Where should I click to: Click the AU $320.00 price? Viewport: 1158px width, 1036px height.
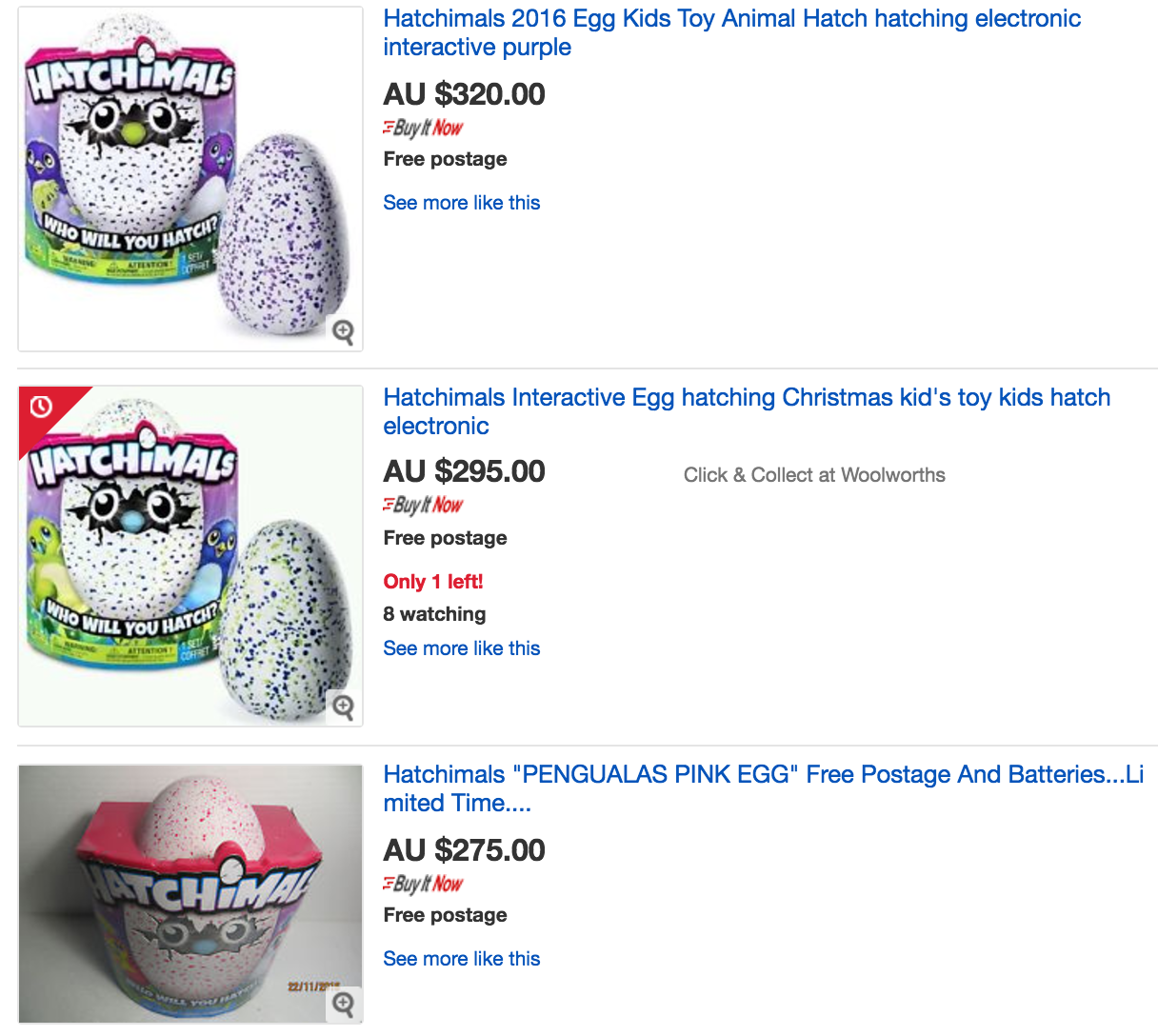[465, 94]
